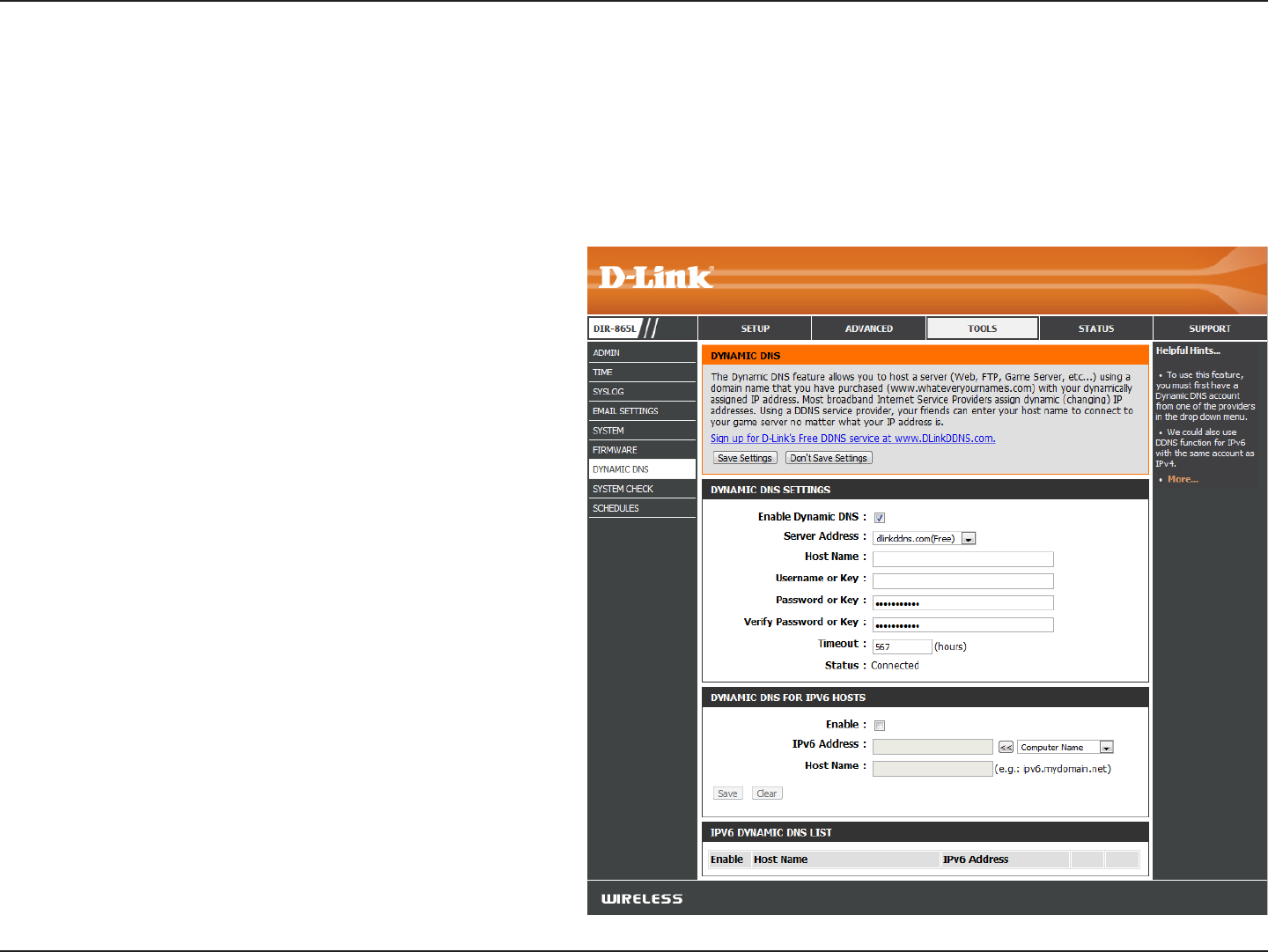Click the IPv6 Dynamic DNS List header
Image resolution: width=1268 pixels, height=952 pixels.
925,832
